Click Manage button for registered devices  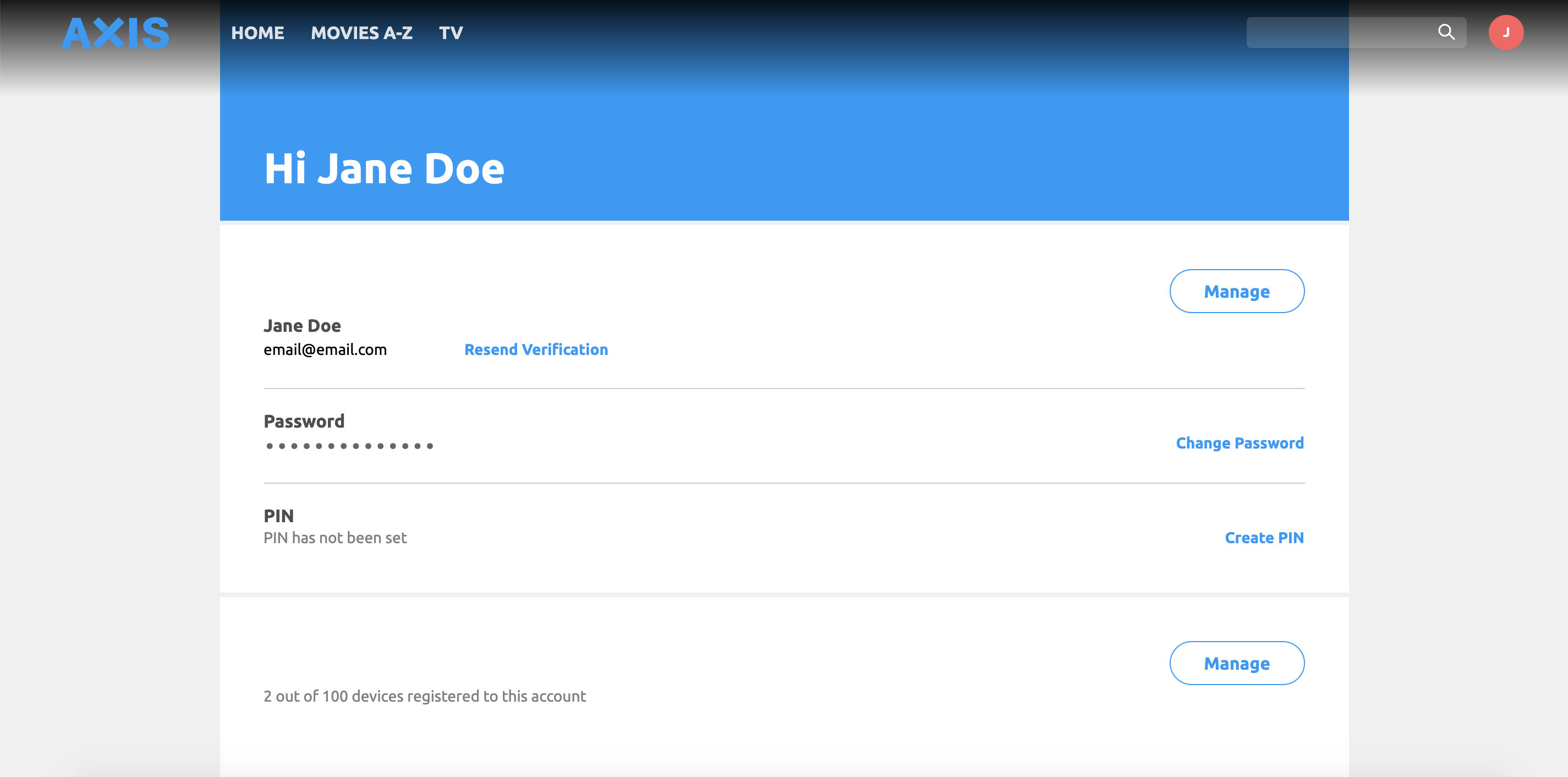point(1237,663)
